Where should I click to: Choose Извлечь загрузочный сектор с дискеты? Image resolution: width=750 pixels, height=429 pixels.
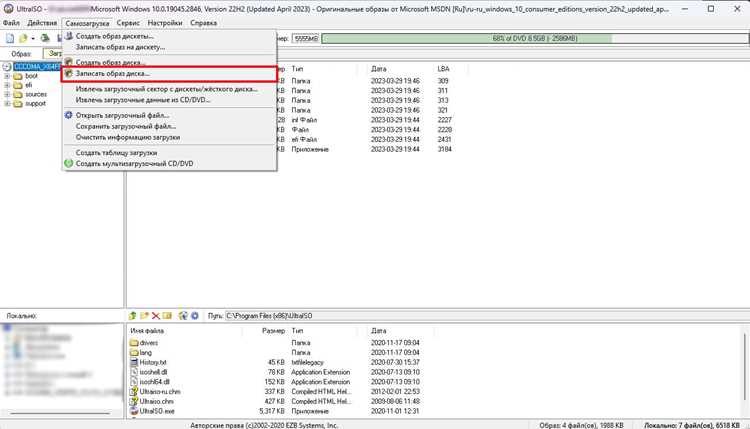pos(170,89)
